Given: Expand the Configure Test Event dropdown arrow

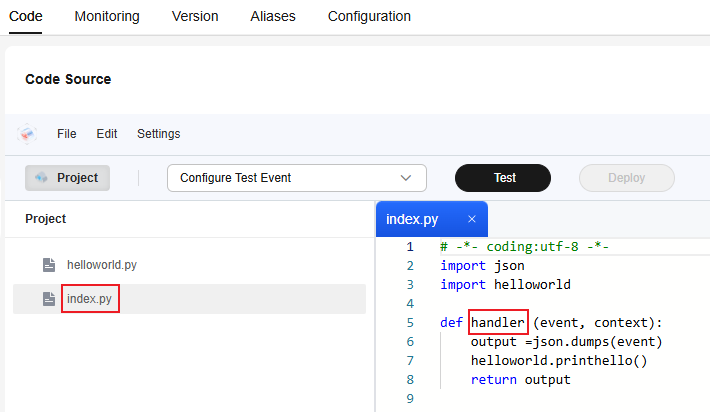Looking at the screenshot, I should [406, 178].
